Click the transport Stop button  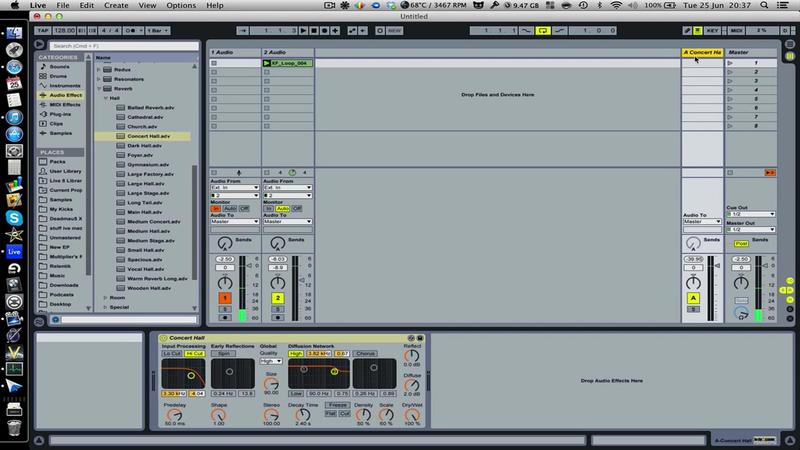pyautogui.click(x=314, y=31)
